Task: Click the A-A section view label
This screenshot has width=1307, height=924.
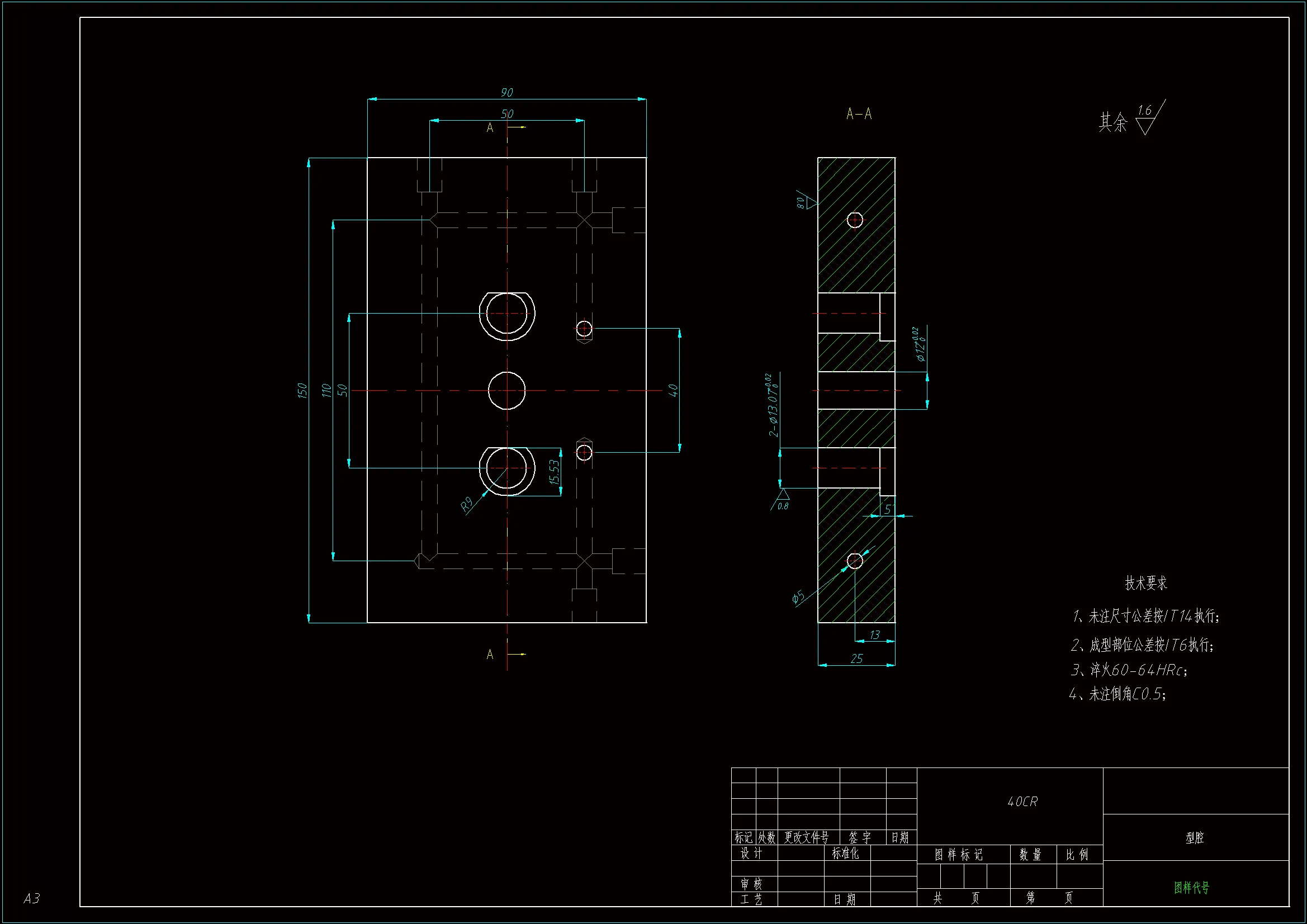Action: 859,114
